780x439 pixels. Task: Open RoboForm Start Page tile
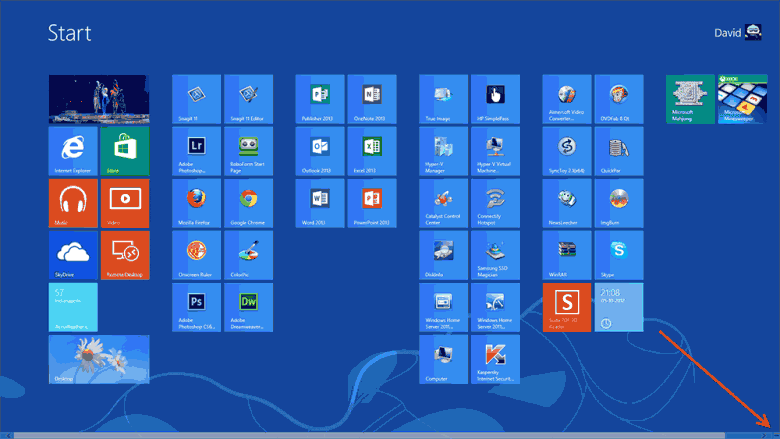(x=248, y=151)
